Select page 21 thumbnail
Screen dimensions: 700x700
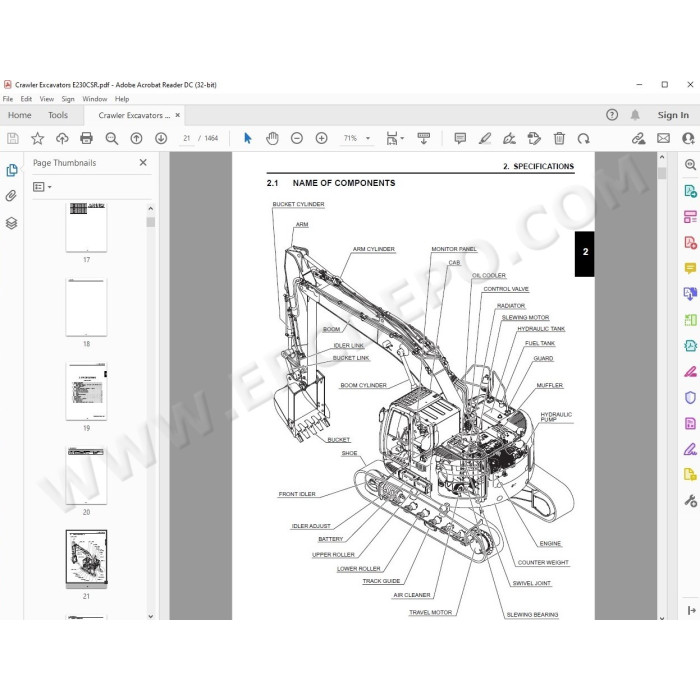tap(87, 557)
